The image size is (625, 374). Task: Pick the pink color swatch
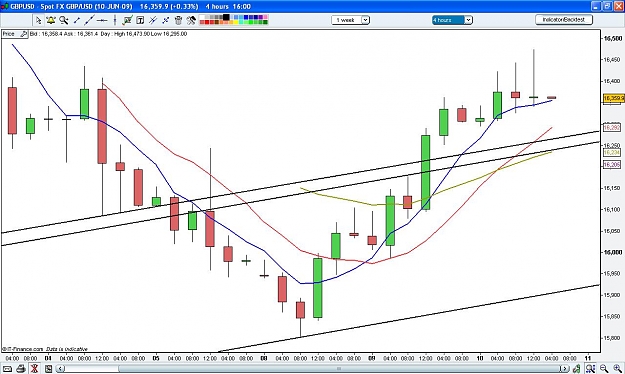click(x=265, y=17)
